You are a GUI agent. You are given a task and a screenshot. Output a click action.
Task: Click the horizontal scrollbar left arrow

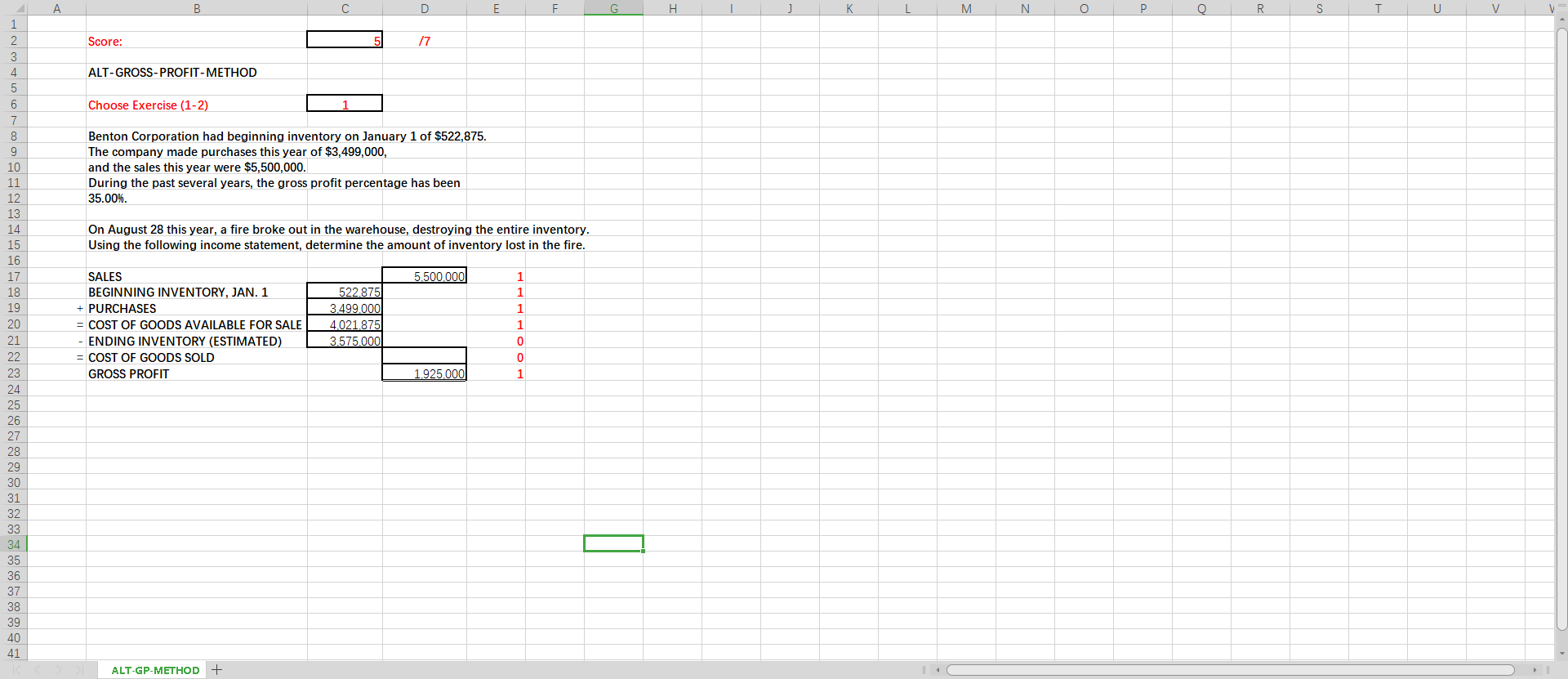938,670
